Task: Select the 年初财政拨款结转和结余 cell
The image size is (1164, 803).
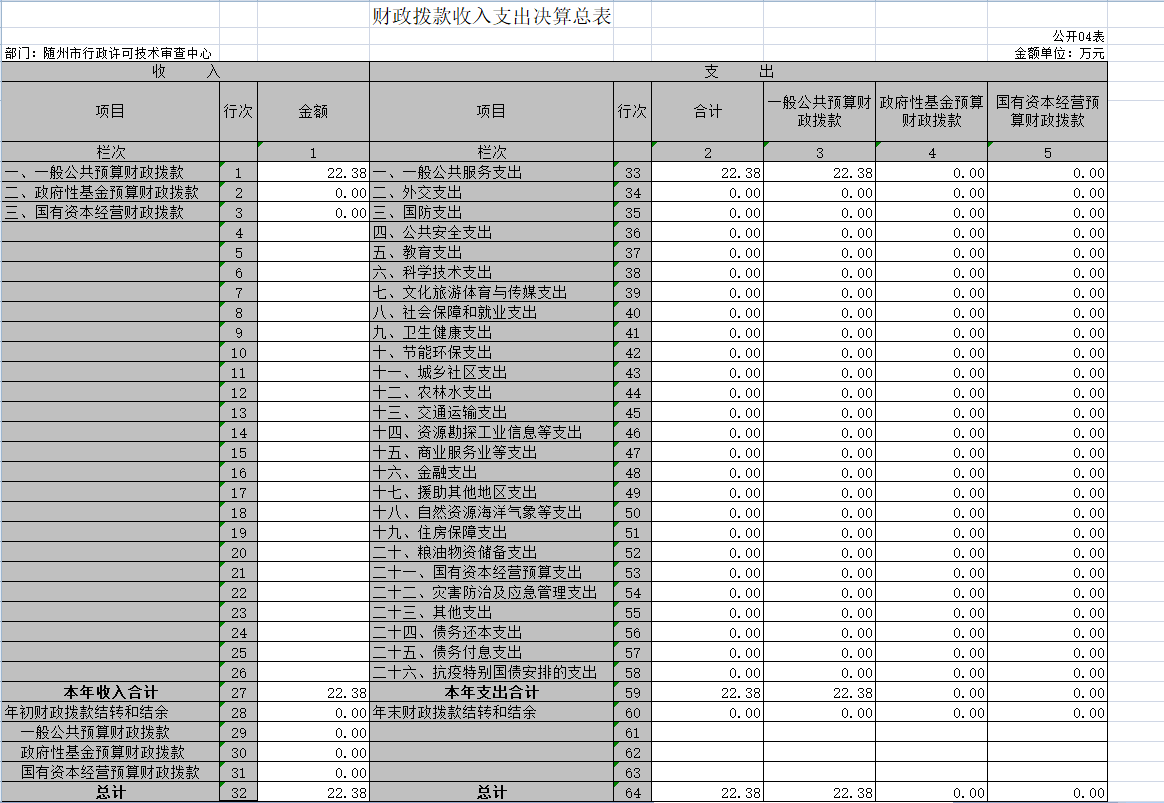Action: 86,713
